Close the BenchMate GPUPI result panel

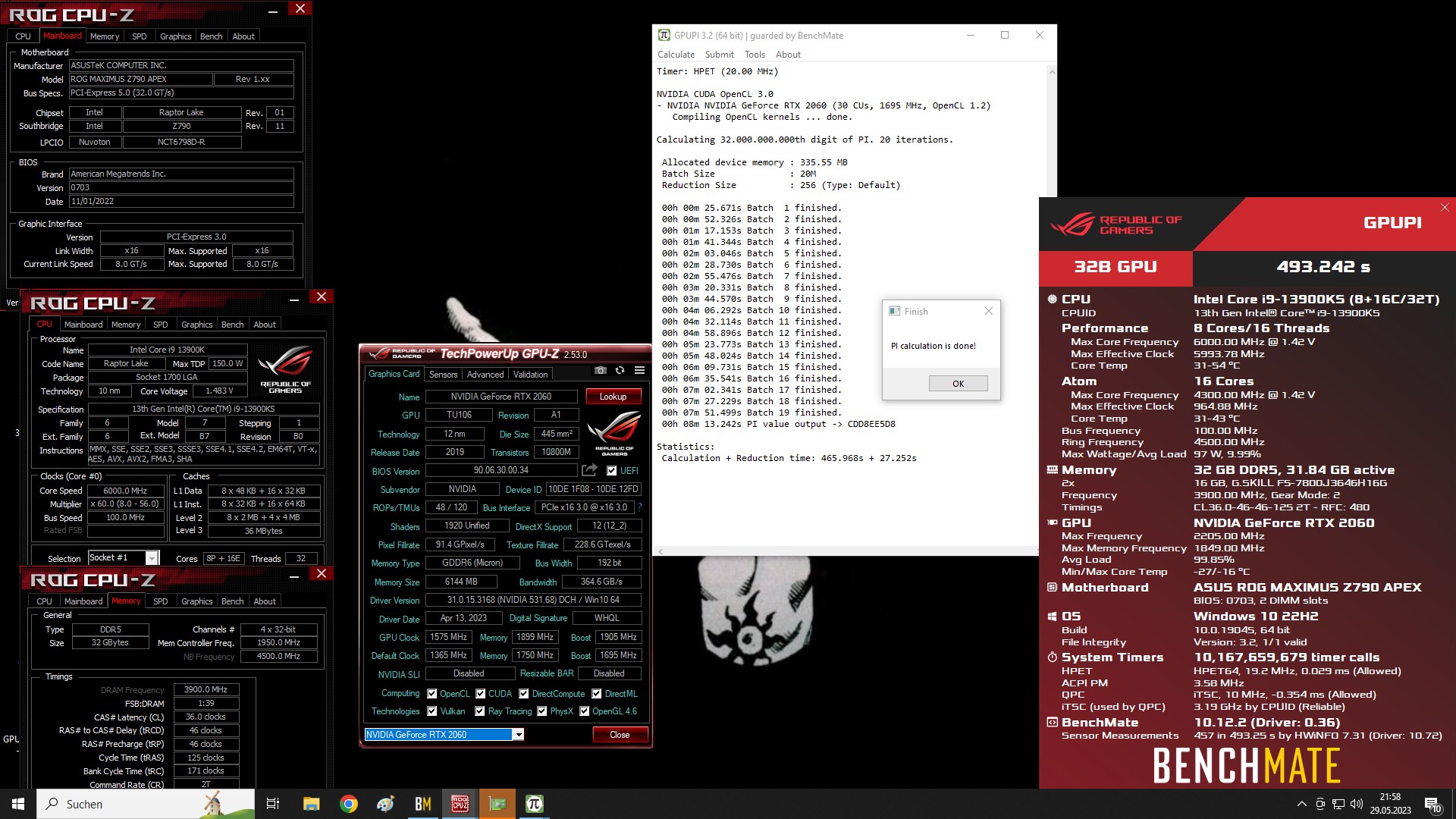coord(1445,207)
